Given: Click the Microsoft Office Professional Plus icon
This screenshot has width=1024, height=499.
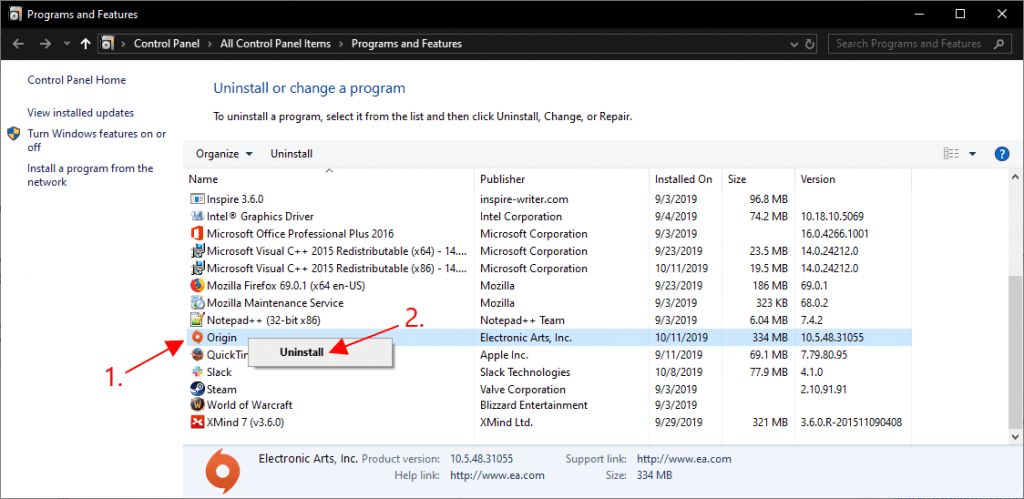Looking at the screenshot, I should pos(196,234).
